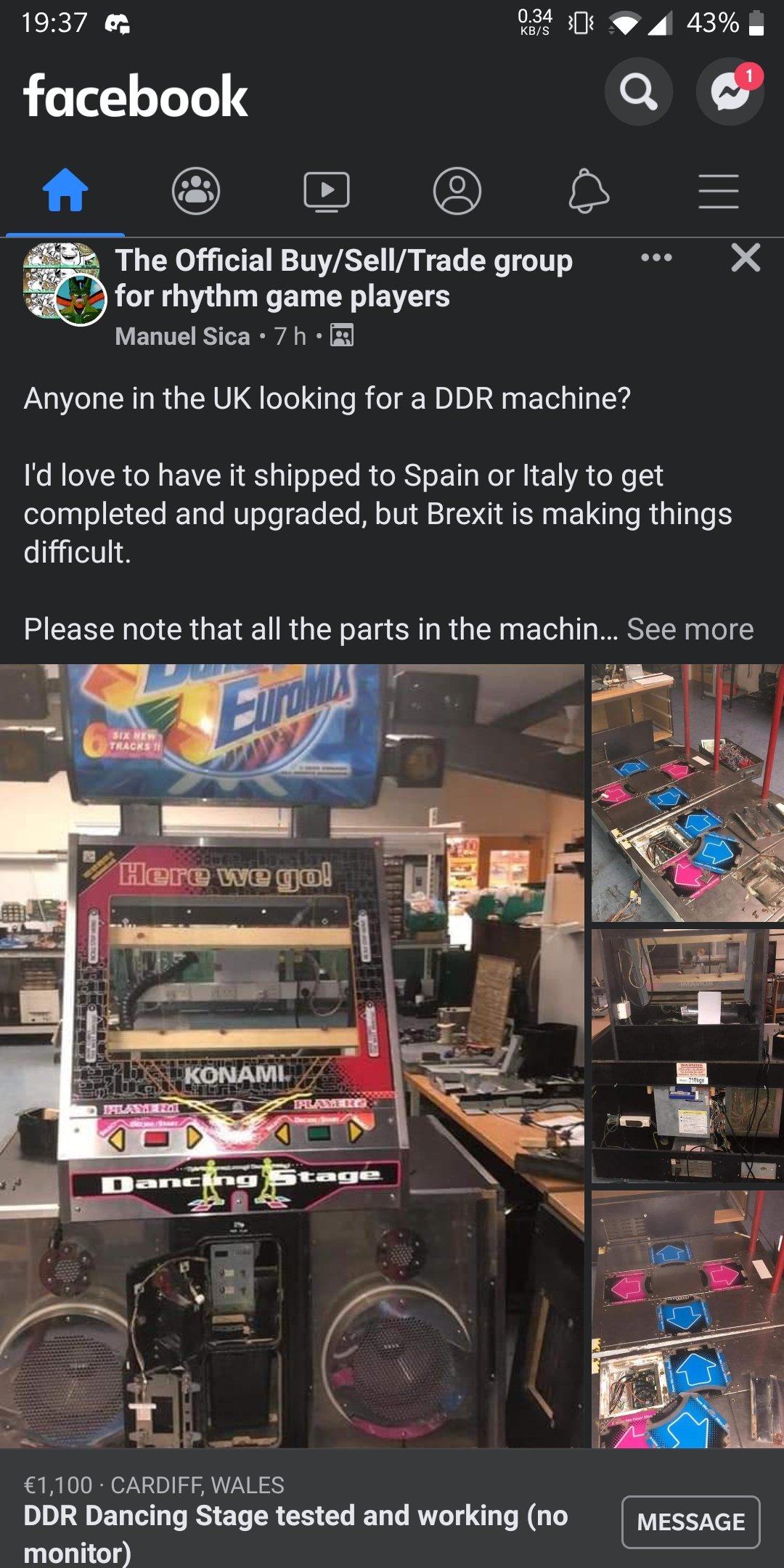Open Manuel Sica's profile name

(183, 336)
